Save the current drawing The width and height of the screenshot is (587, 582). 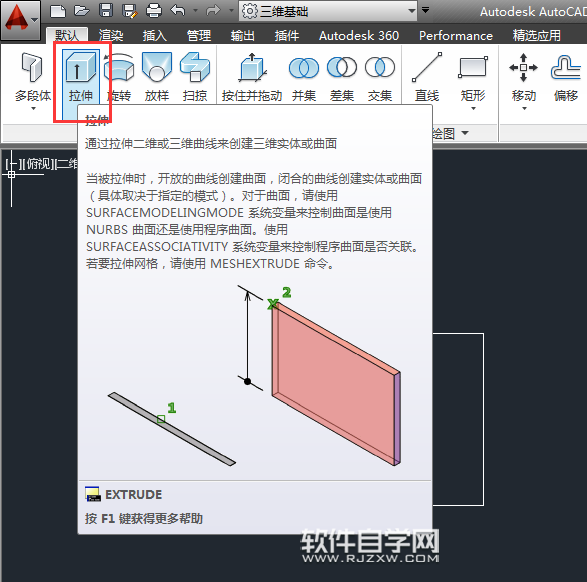click(x=106, y=11)
